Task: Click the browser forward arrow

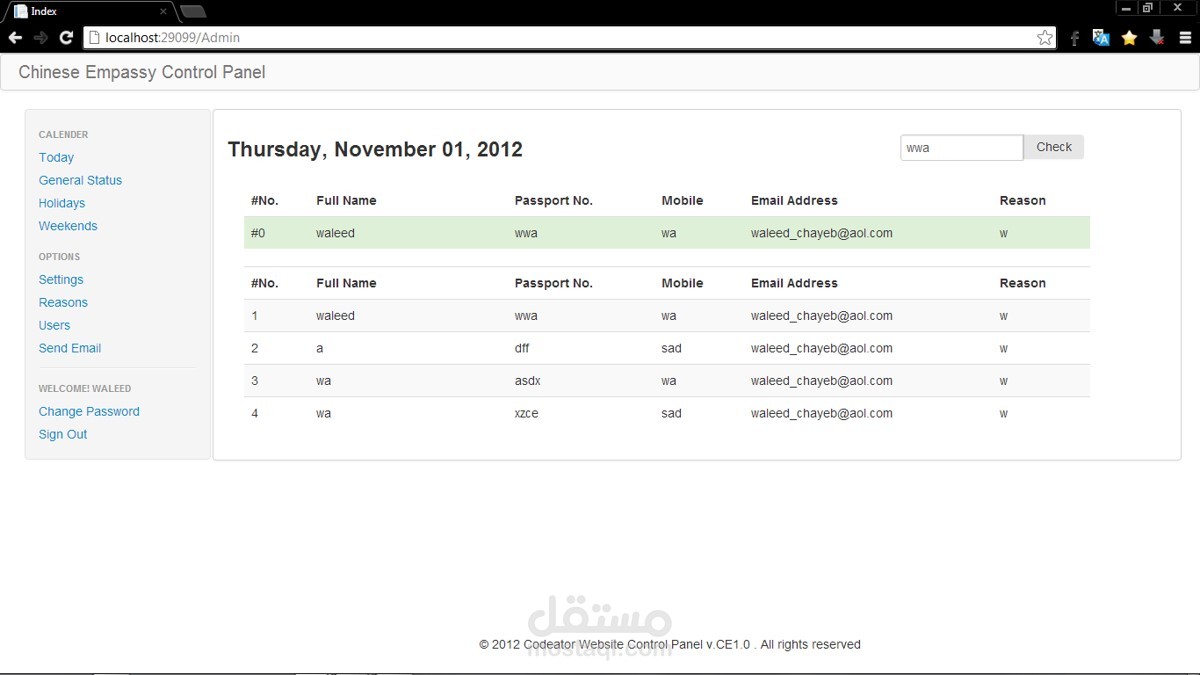Action: coord(41,38)
